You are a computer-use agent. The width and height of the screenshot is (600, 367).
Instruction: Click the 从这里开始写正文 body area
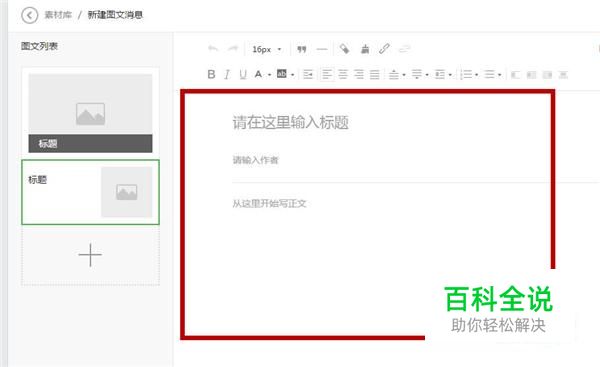click(269, 203)
